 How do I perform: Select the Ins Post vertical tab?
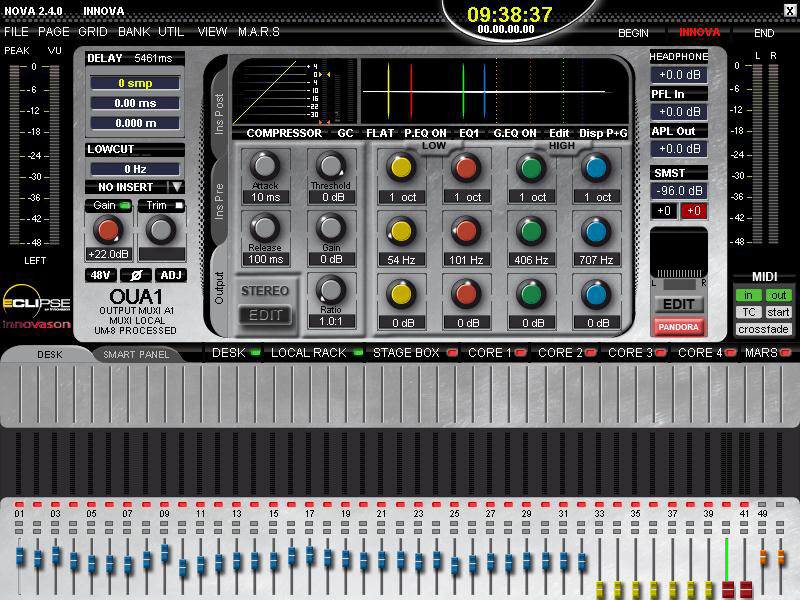[219, 113]
